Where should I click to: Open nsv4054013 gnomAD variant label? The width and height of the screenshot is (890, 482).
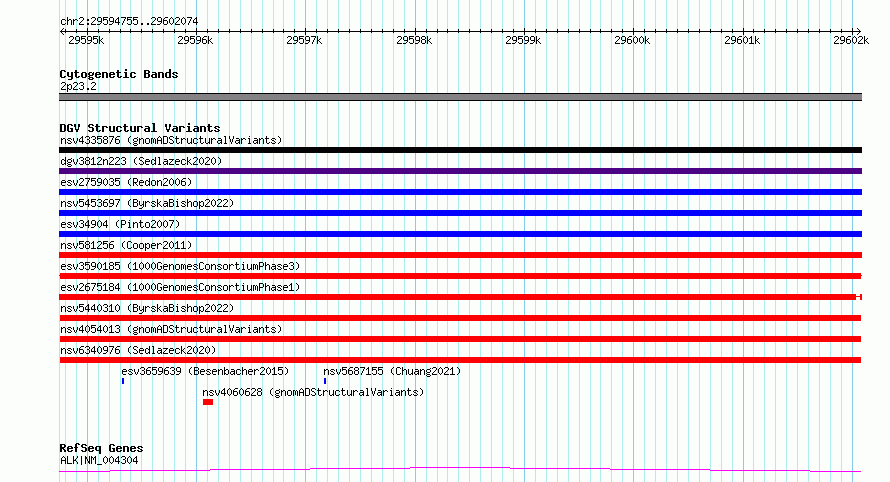[x=171, y=329]
